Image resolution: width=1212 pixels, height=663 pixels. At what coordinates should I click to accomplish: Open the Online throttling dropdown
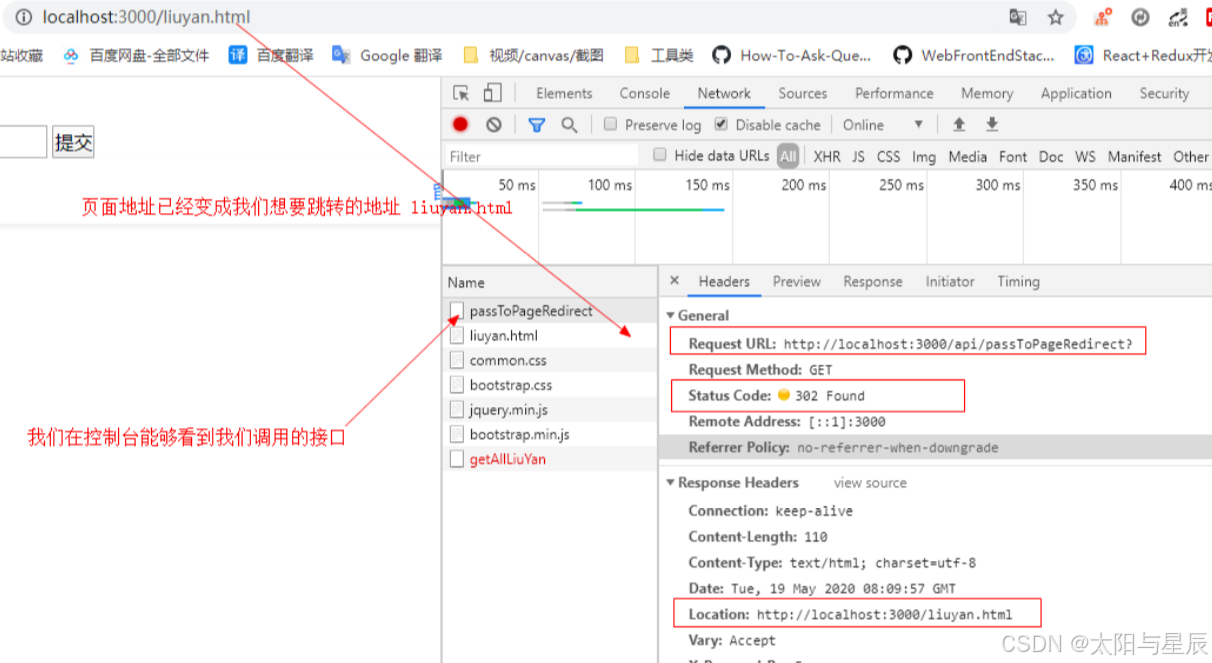[x=883, y=125]
